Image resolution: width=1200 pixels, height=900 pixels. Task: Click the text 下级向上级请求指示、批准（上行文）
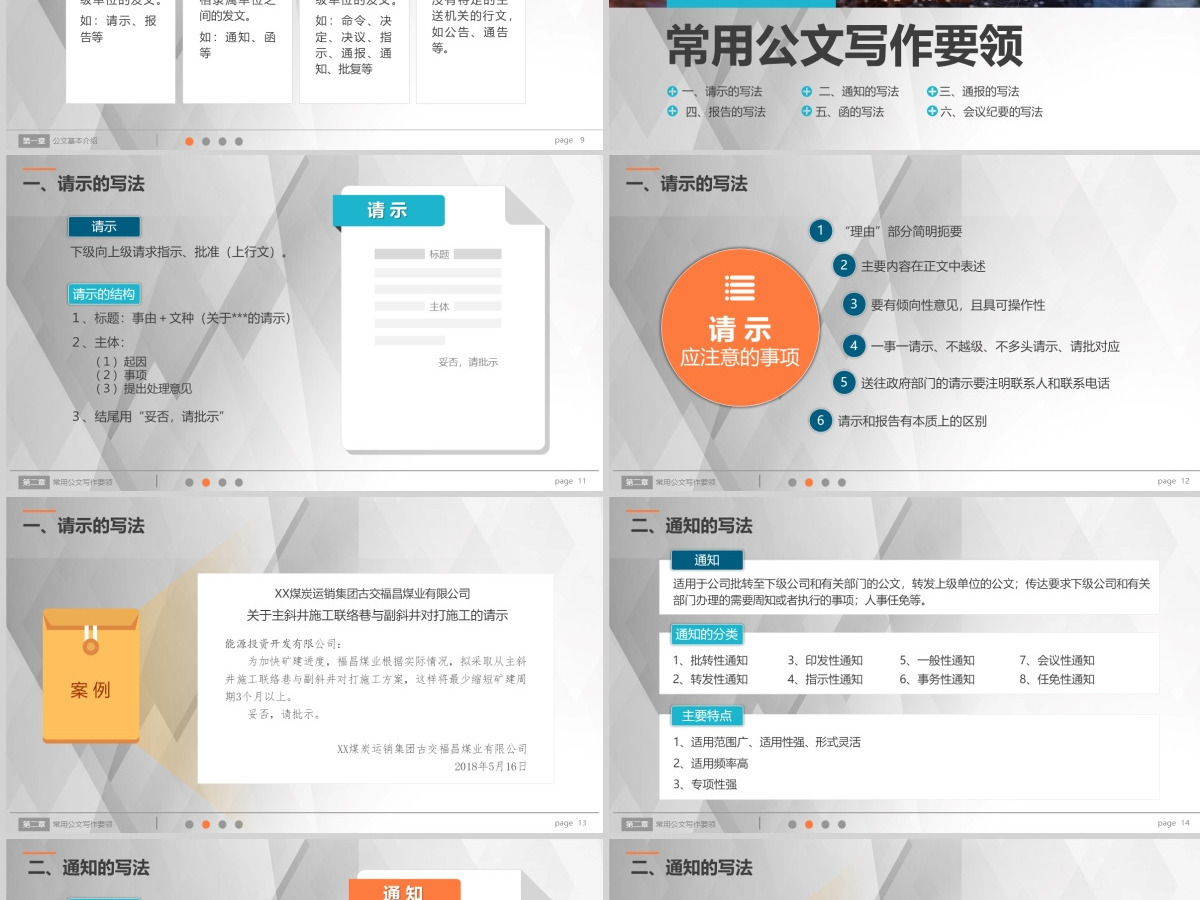(181, 251)
